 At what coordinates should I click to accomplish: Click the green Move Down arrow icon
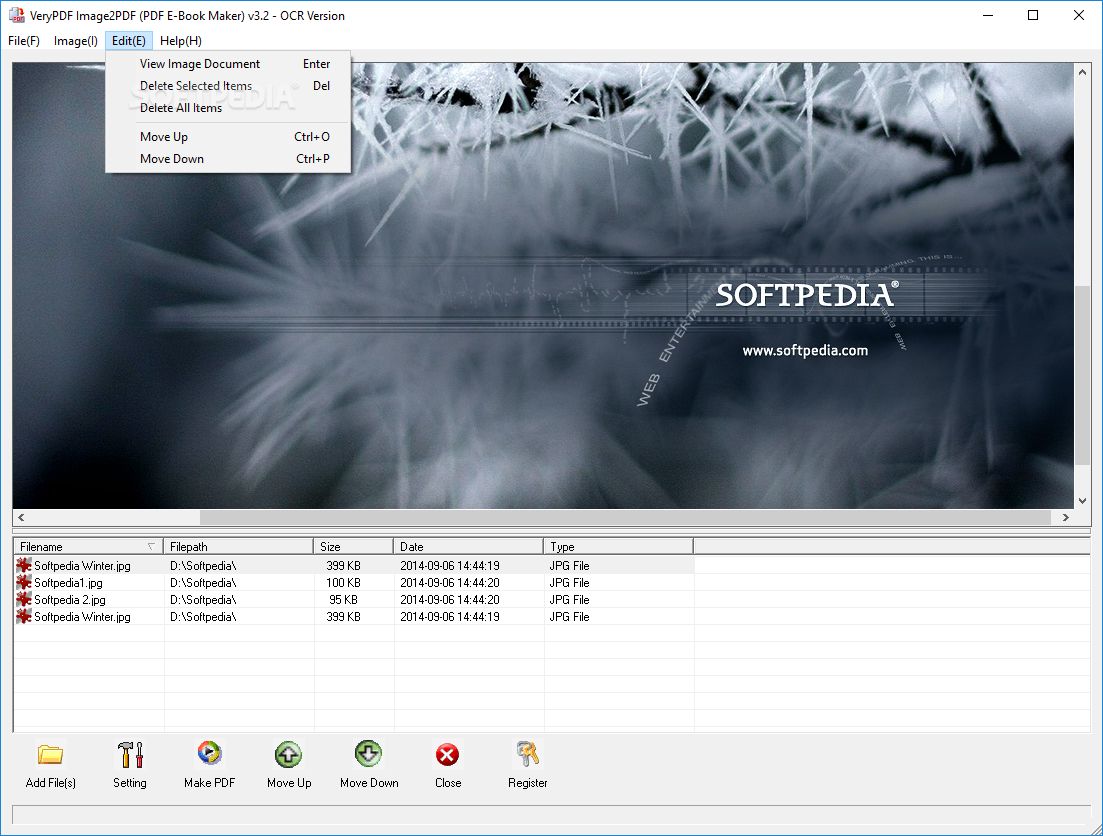[x=369, y=754]
